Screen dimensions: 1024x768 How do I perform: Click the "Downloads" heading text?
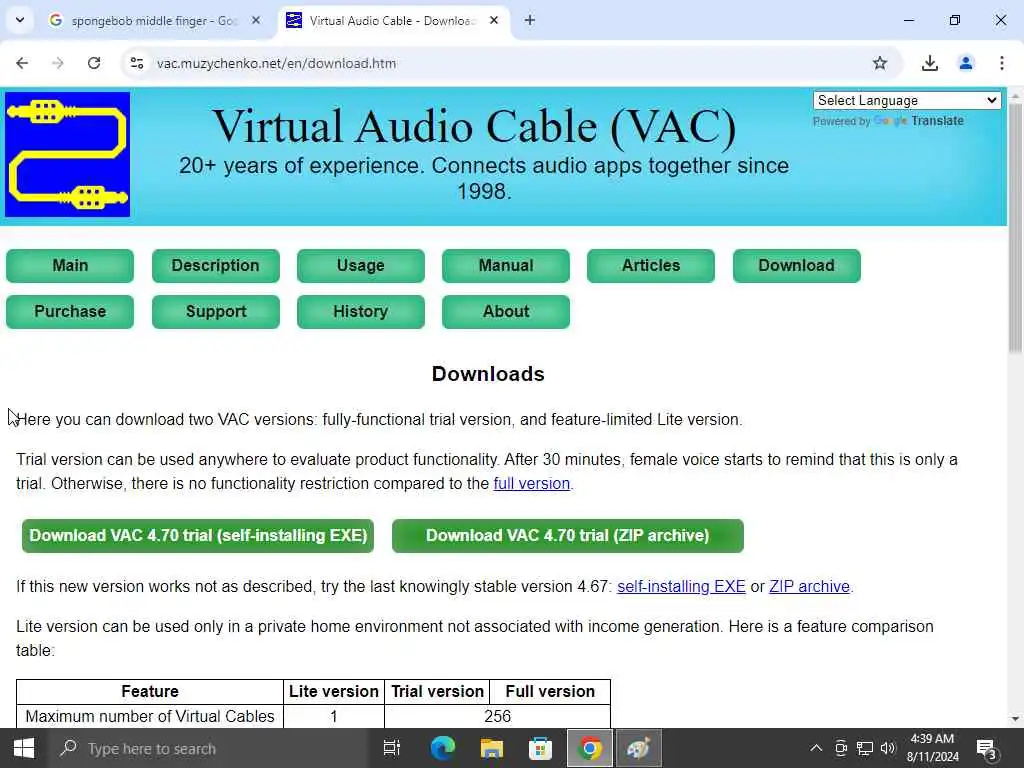488,374
